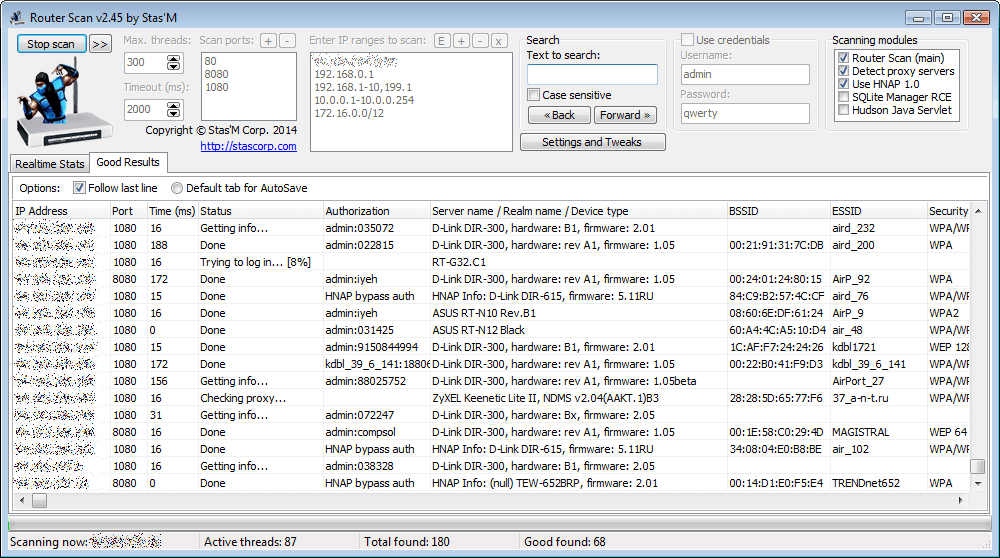Uncheck Router Scan (main) module
Viewport: 1000px width, 558px height.
point(843,58)
